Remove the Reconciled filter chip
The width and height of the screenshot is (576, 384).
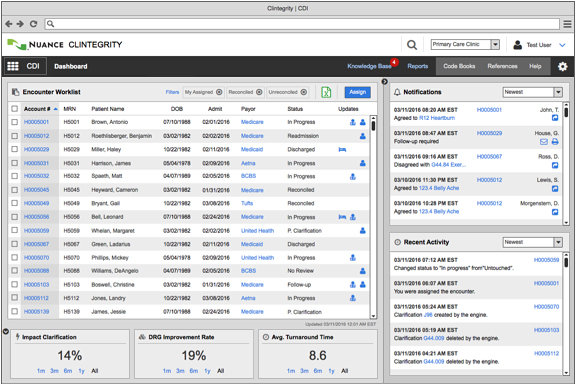259,92
